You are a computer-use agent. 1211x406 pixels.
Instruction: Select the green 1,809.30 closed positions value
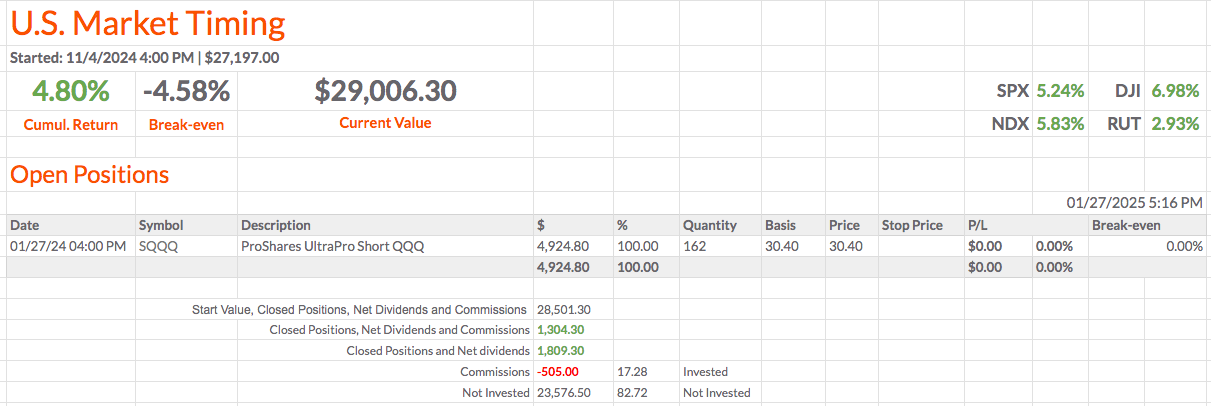point(560,351)
